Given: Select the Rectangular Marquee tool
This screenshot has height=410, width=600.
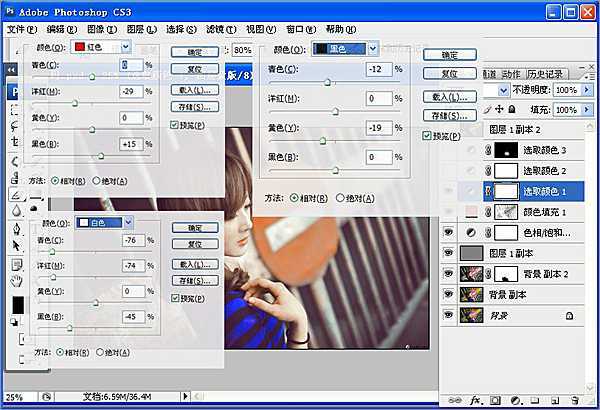Looking at the screenshot, I should (15, 110).
